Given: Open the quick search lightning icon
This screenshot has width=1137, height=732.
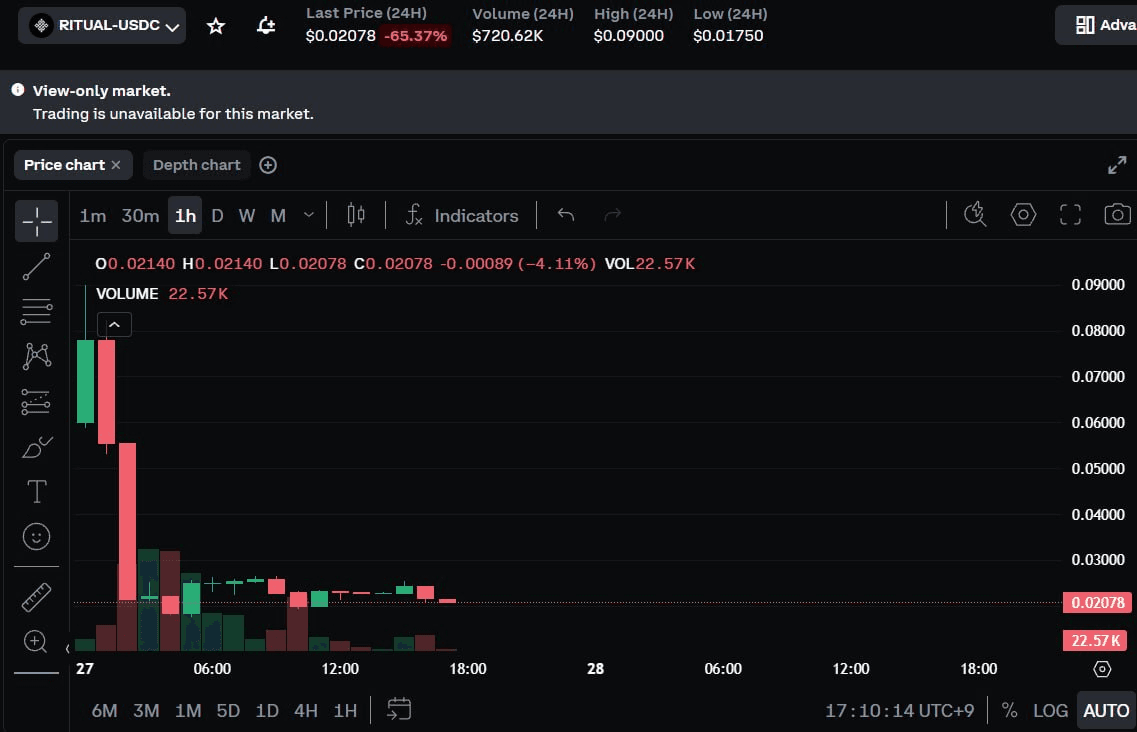Looking at the screenshot, I should 975,215.
